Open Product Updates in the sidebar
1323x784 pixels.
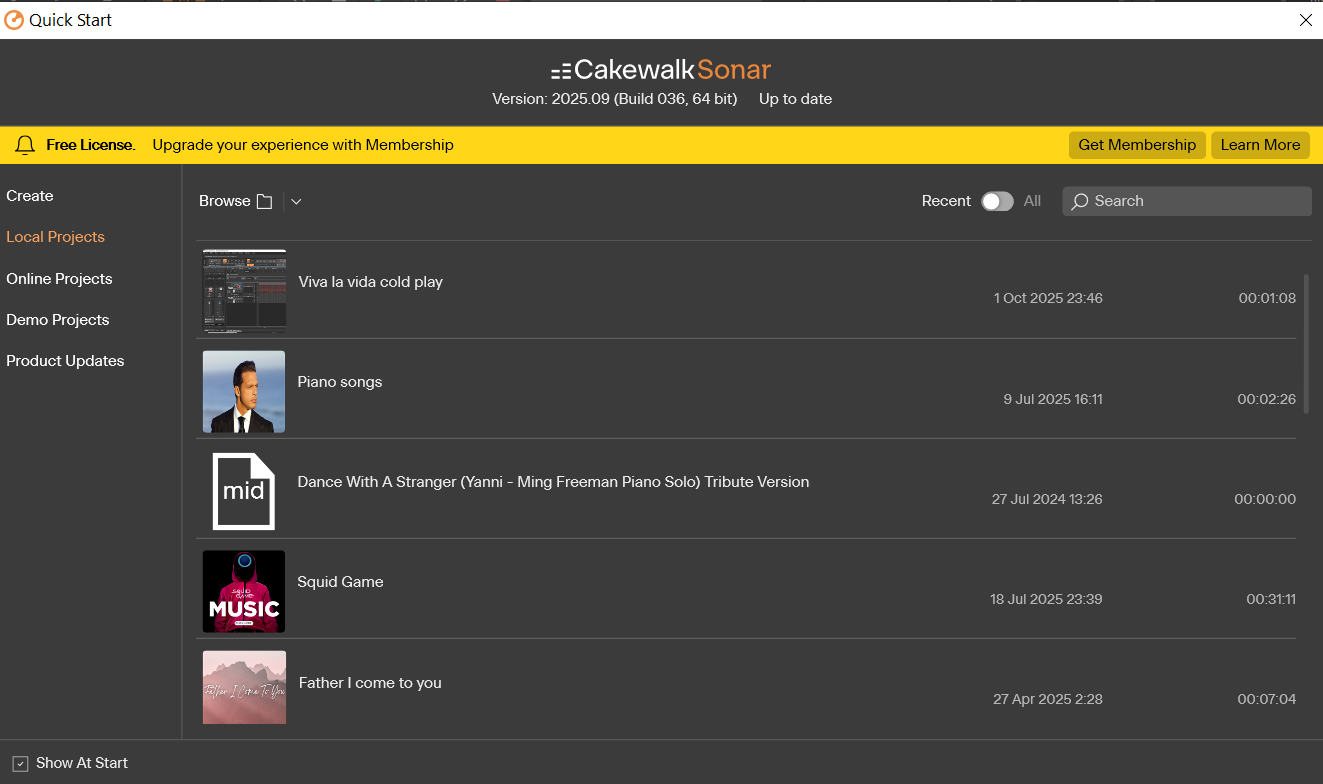click(65, 361)
